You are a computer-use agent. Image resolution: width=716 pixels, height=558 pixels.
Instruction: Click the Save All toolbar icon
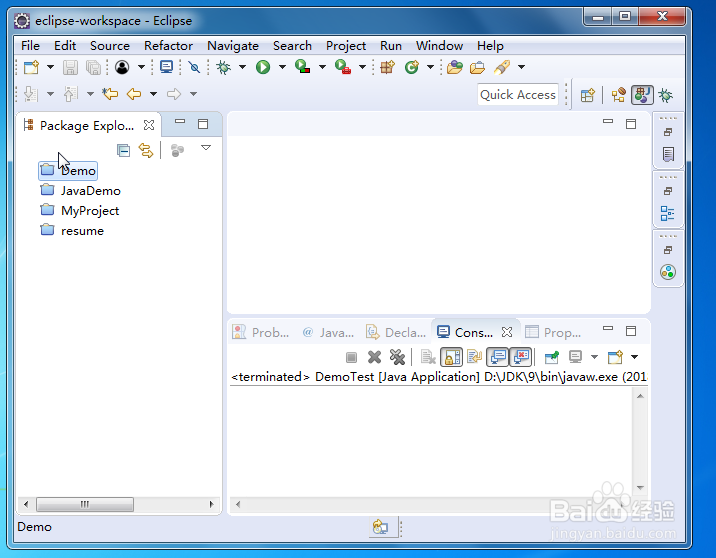93,68
